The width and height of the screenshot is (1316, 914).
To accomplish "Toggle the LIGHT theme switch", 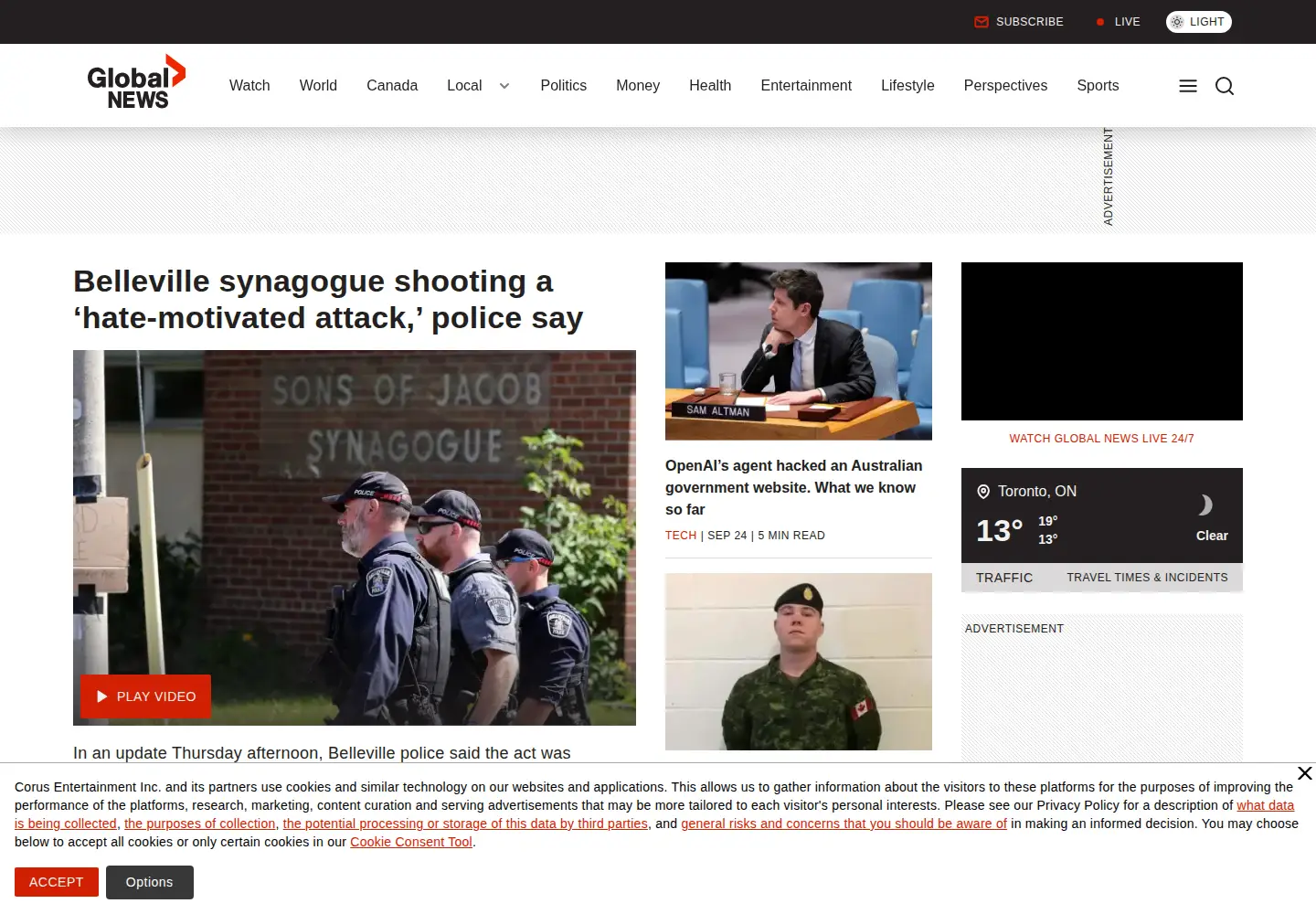I will coord(1199,22).
